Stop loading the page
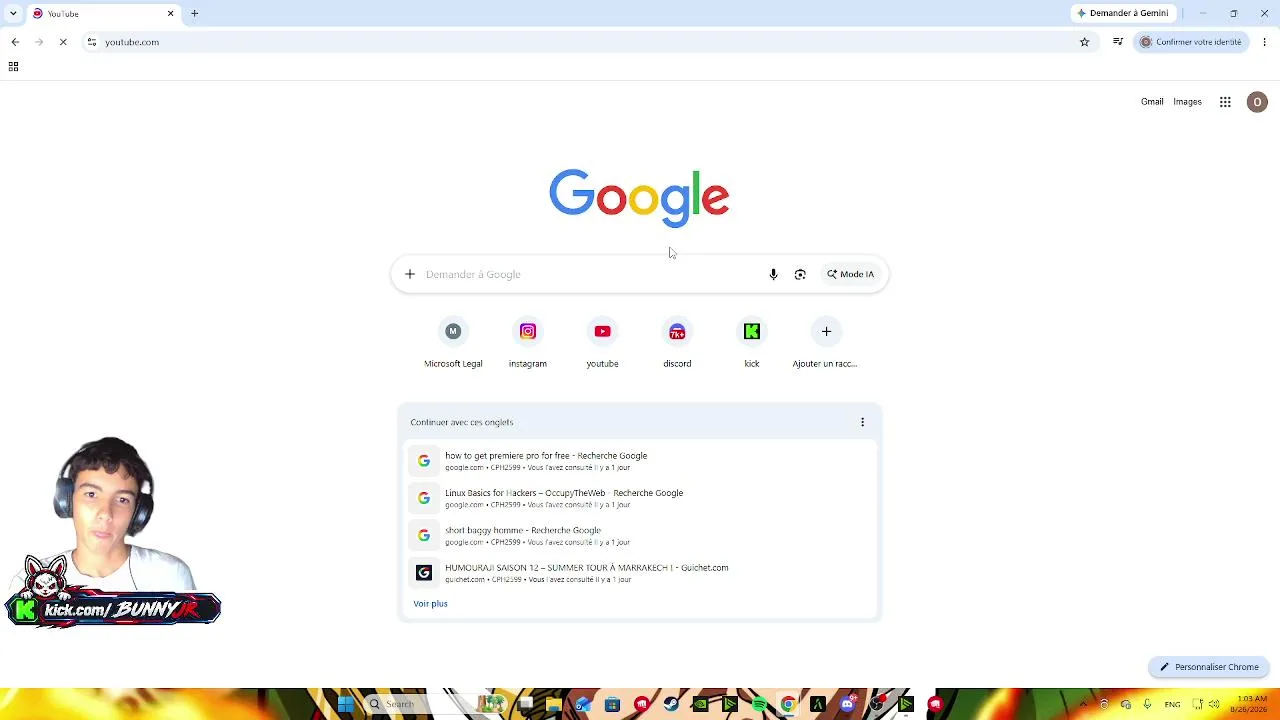Screen dimensions: 1280x720 pos(63,42)
